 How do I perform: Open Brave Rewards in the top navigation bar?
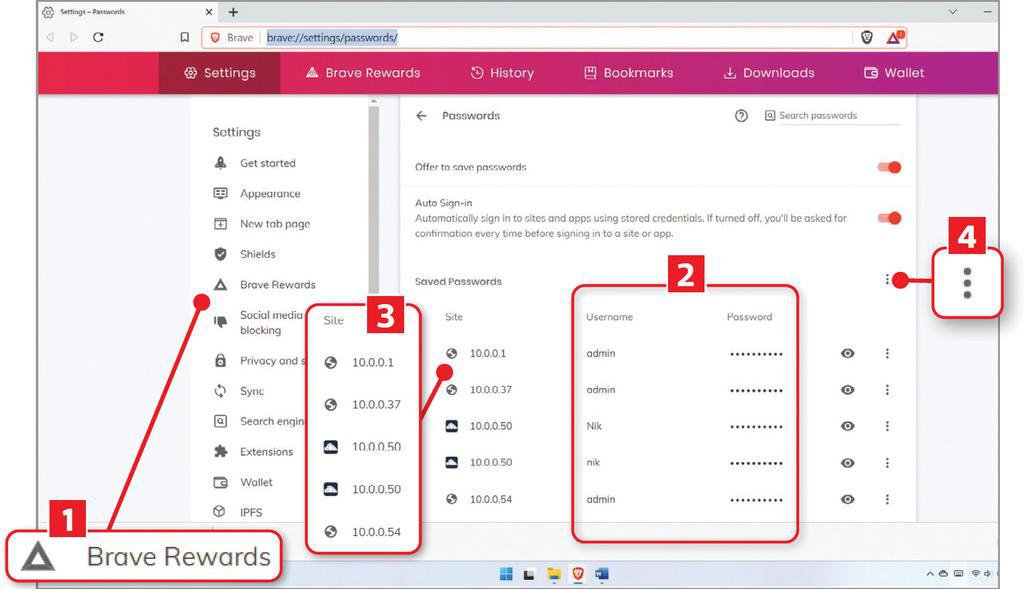point(363,73)
